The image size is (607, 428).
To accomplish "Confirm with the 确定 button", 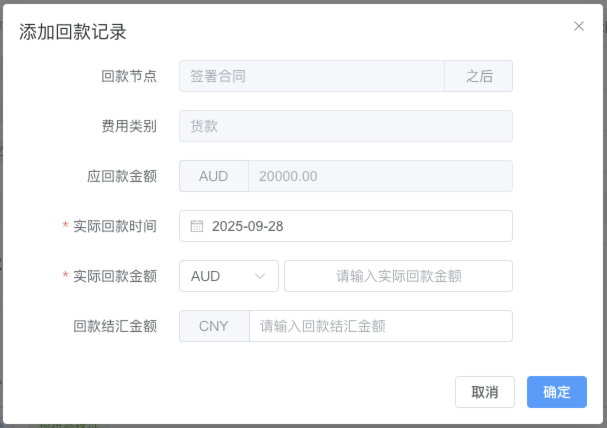I will 556,392.
